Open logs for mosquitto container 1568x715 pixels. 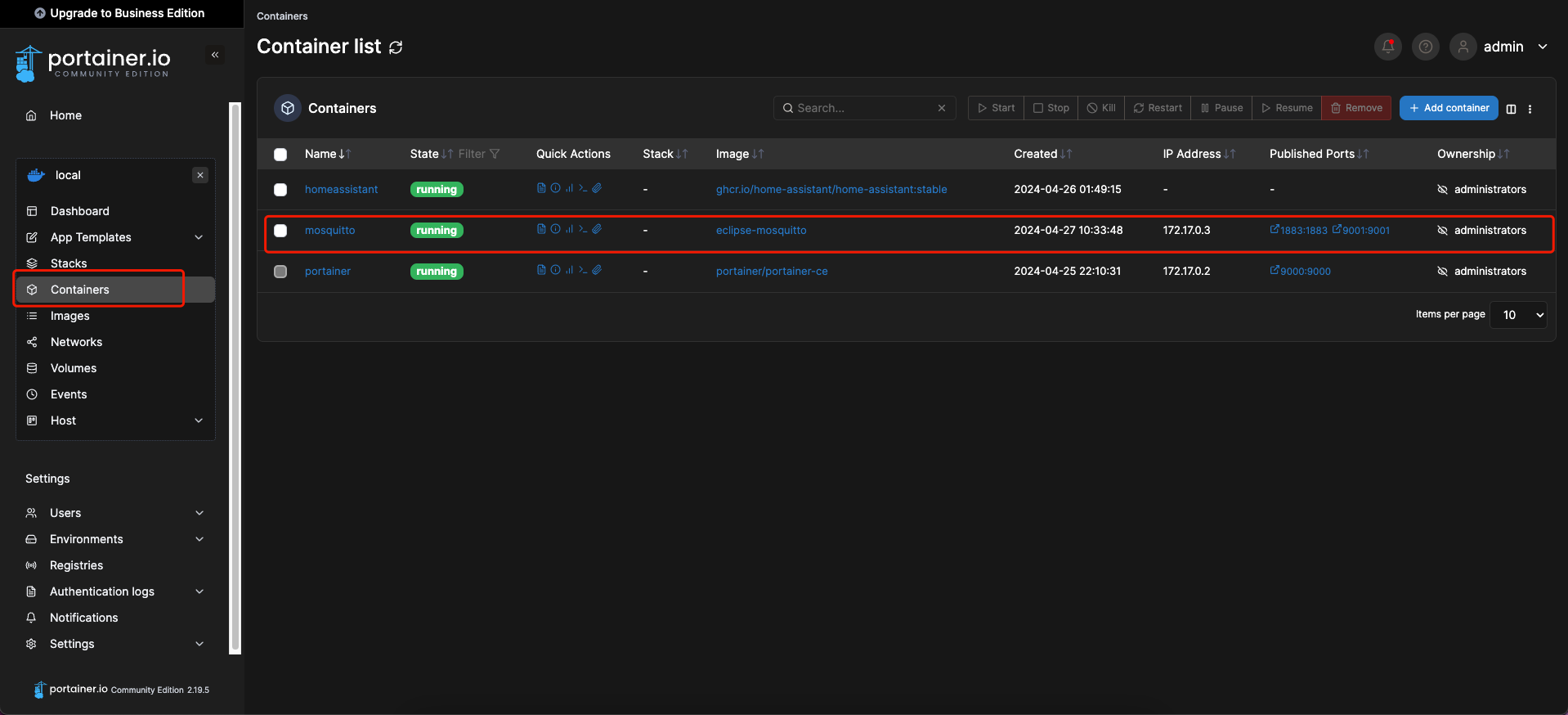(x=541, y=229)
